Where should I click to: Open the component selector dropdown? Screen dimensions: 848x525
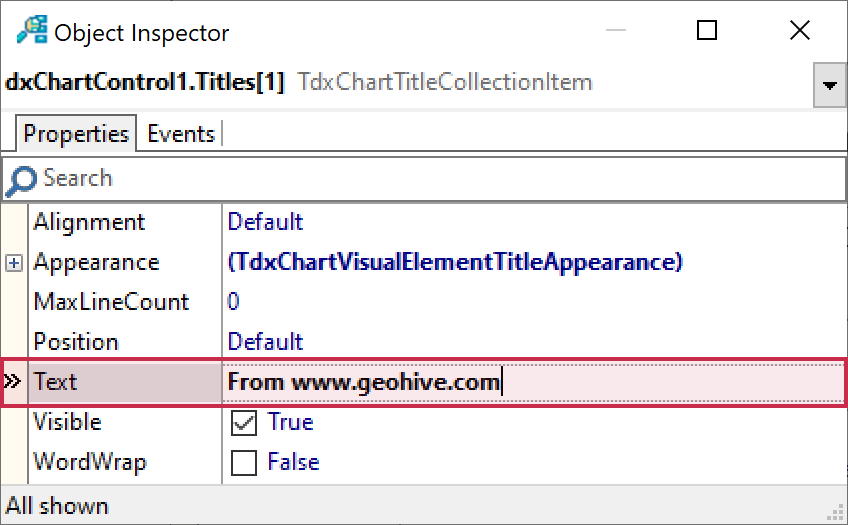point(829,85)
